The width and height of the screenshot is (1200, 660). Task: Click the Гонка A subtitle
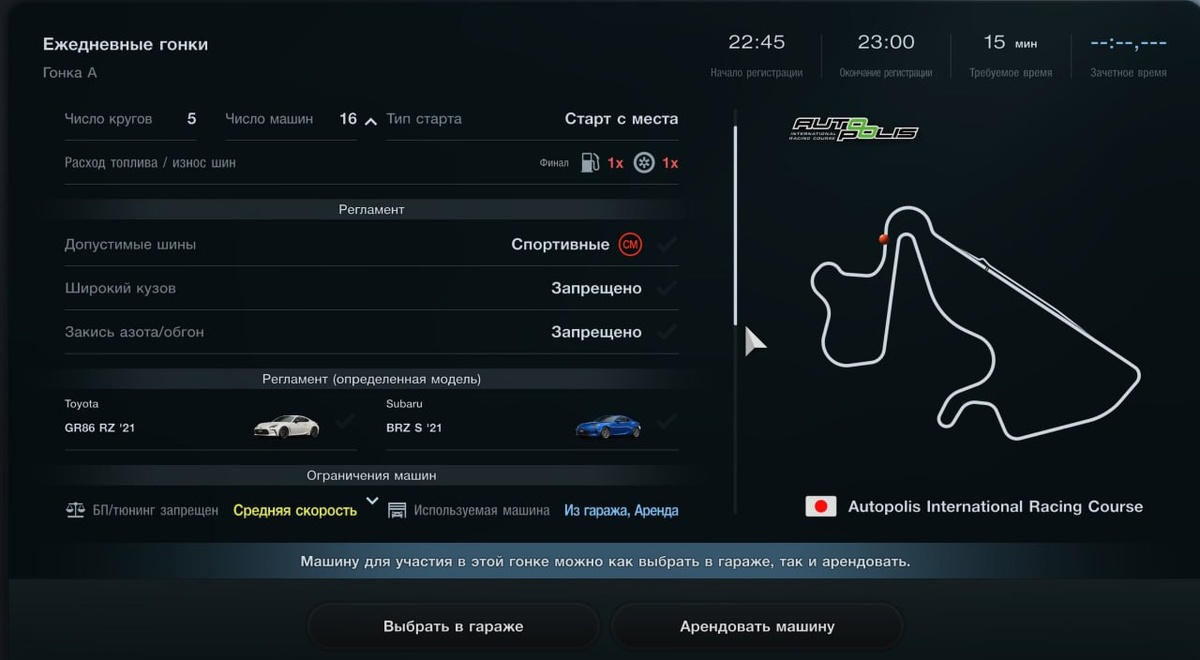(70, 72)
